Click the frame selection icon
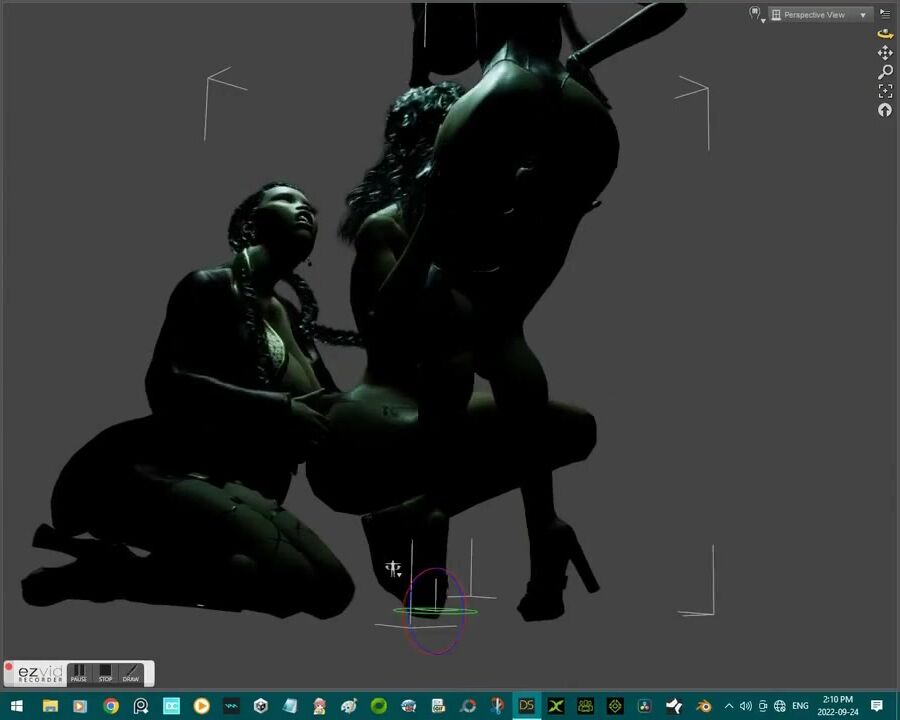This screenshot has height=720, width=900. tap(885, 91)
